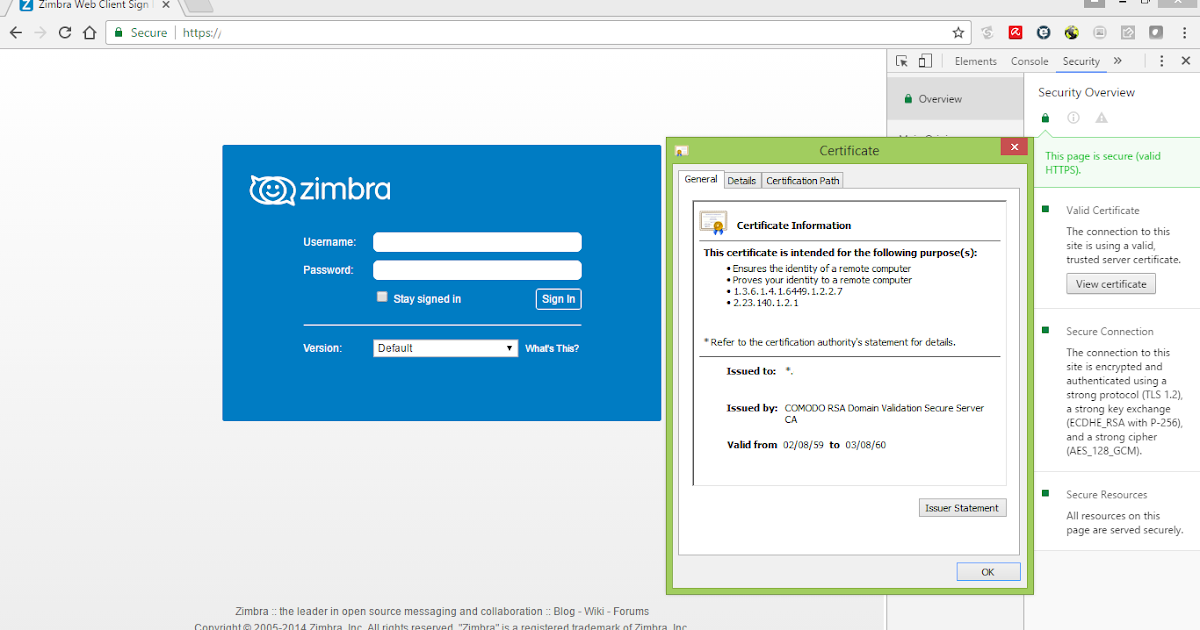Screen dimensions: 1200x630
Task: Click the 'Valid Certificate' heading
Action: coord(1103,210)
